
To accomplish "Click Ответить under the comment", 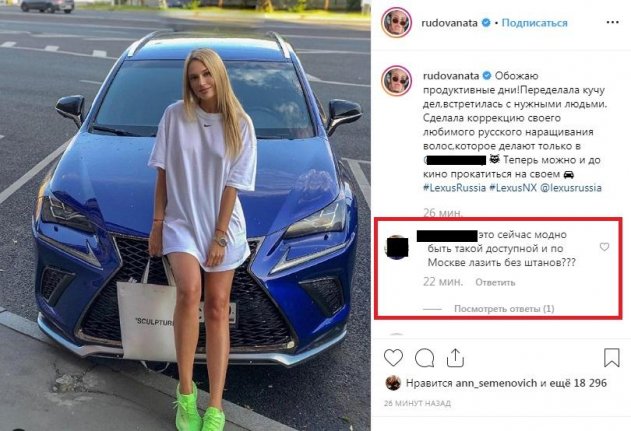I will [495, 283].
